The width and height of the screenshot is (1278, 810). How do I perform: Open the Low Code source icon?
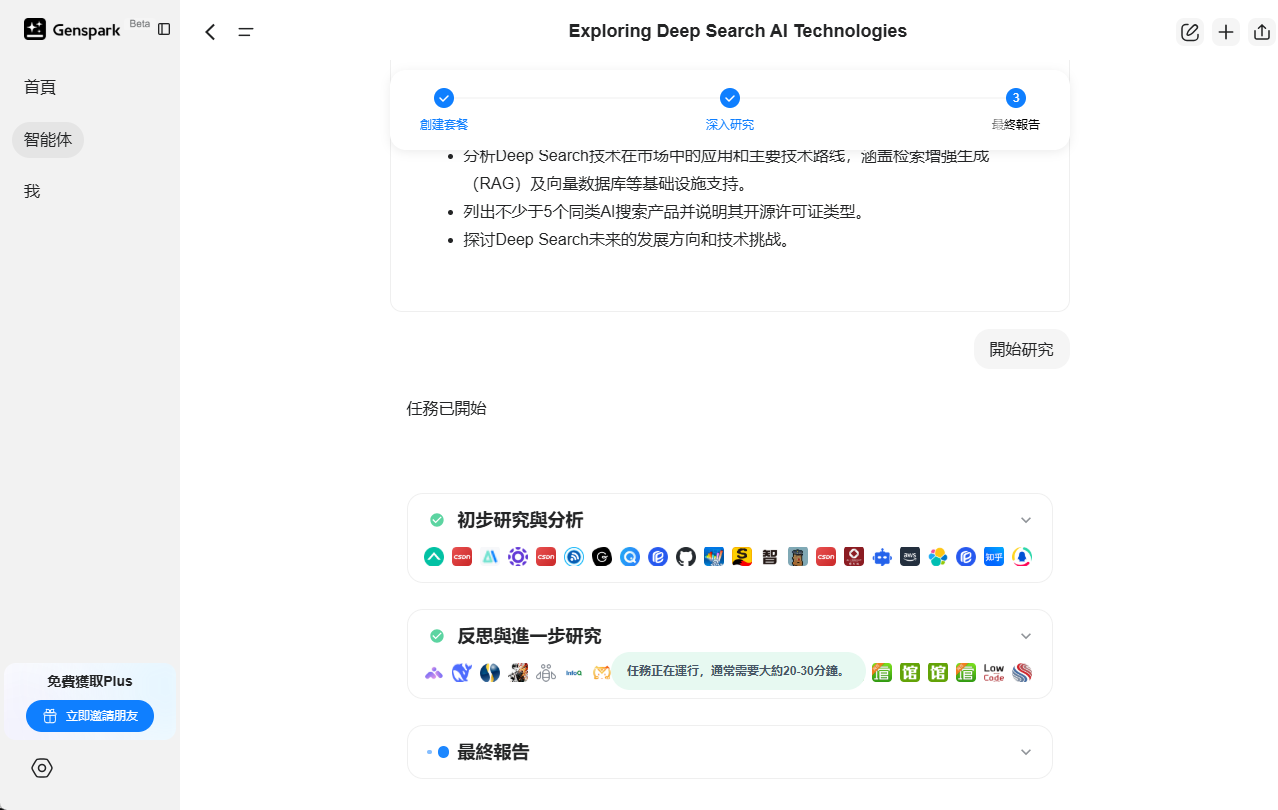pos(994,673)
